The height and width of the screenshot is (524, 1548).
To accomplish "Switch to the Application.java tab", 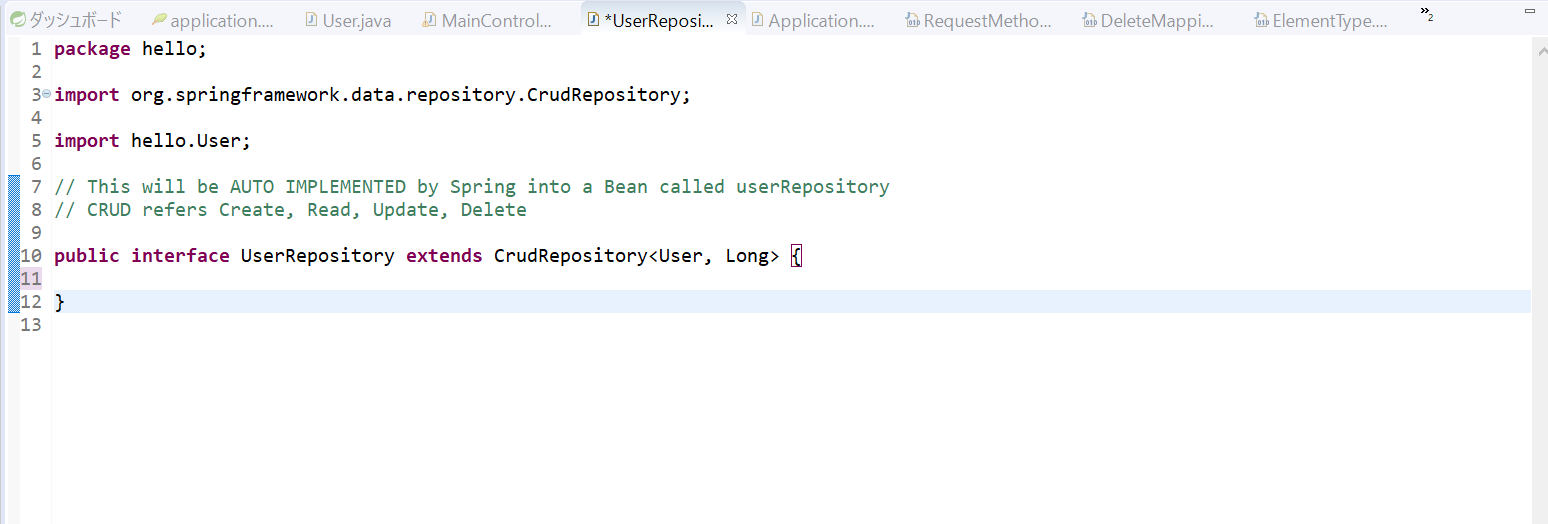I will pyautogui.click(x=821, y=21).
